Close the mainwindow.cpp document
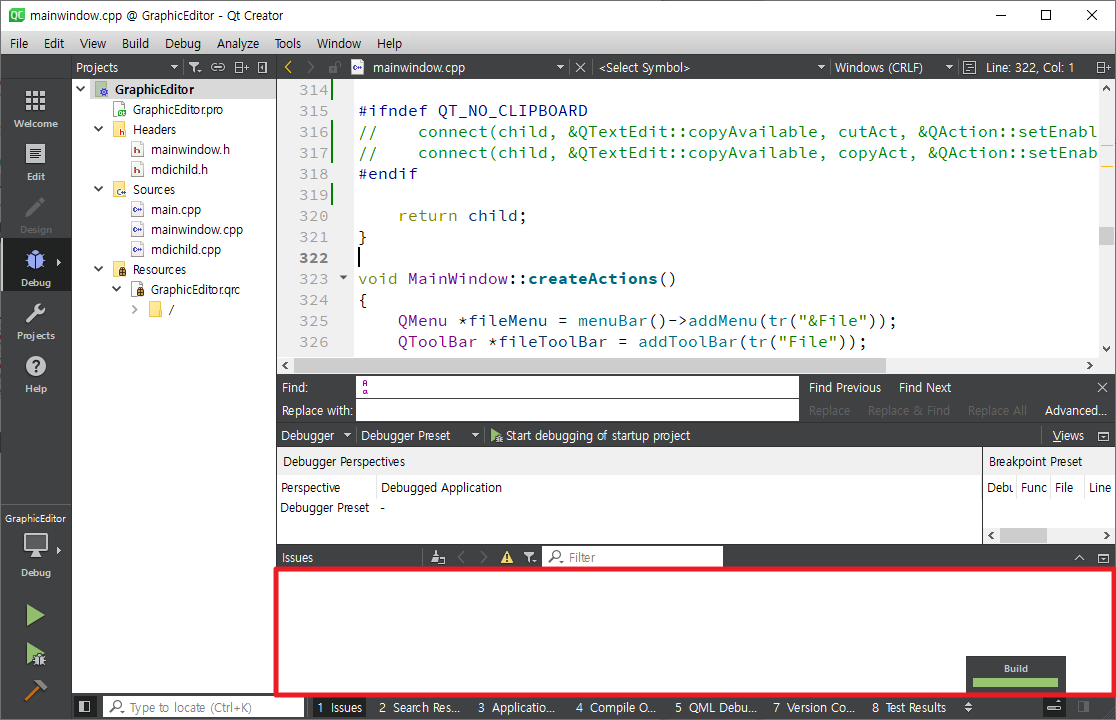The width and height of the screenshot is (1116, 720). (x=580, y=67)
